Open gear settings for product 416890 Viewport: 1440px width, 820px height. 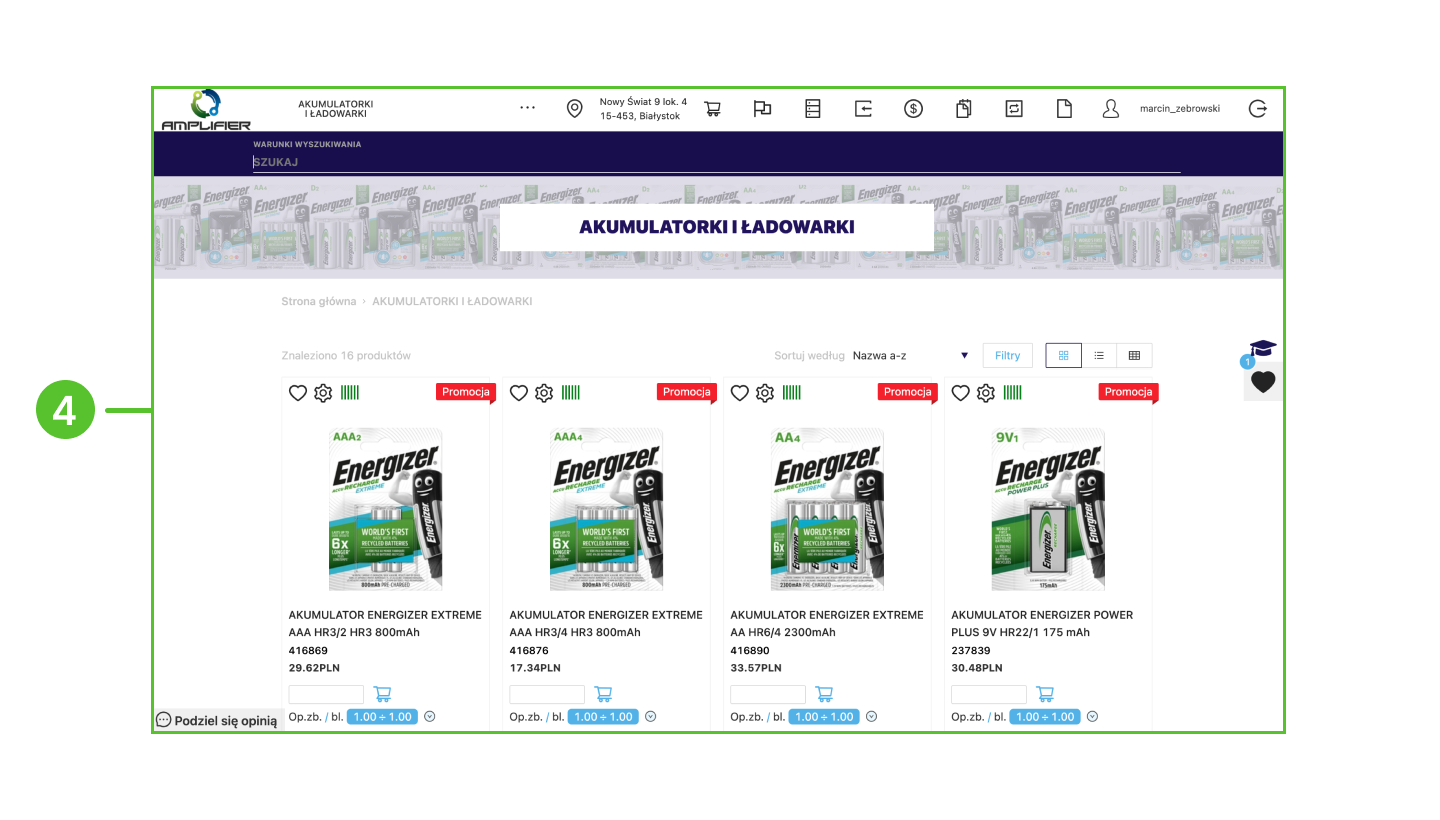(x=765, y=393)
